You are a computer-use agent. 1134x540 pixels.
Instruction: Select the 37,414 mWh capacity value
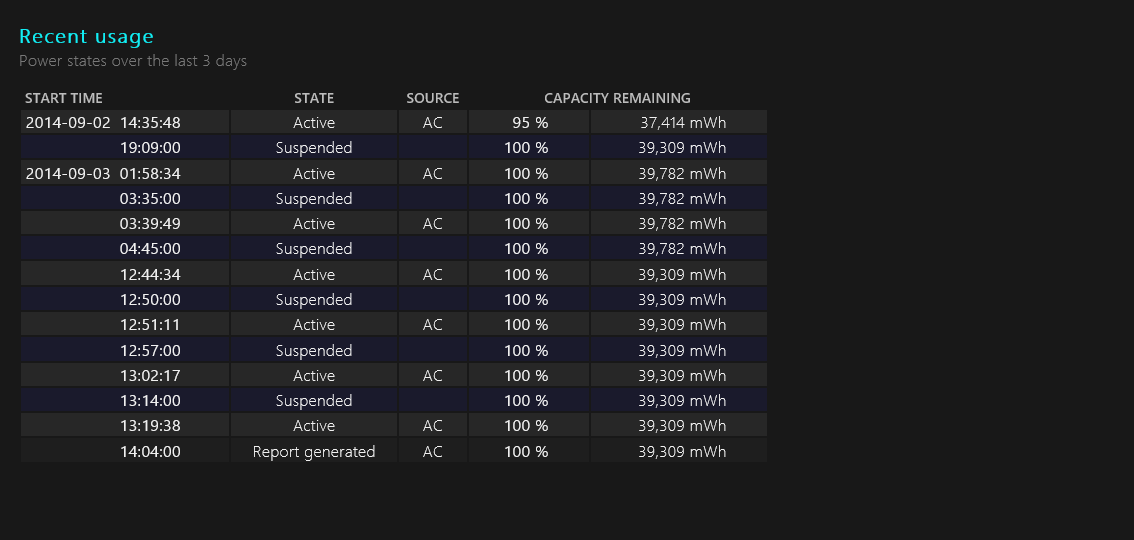tap(683, 123)
